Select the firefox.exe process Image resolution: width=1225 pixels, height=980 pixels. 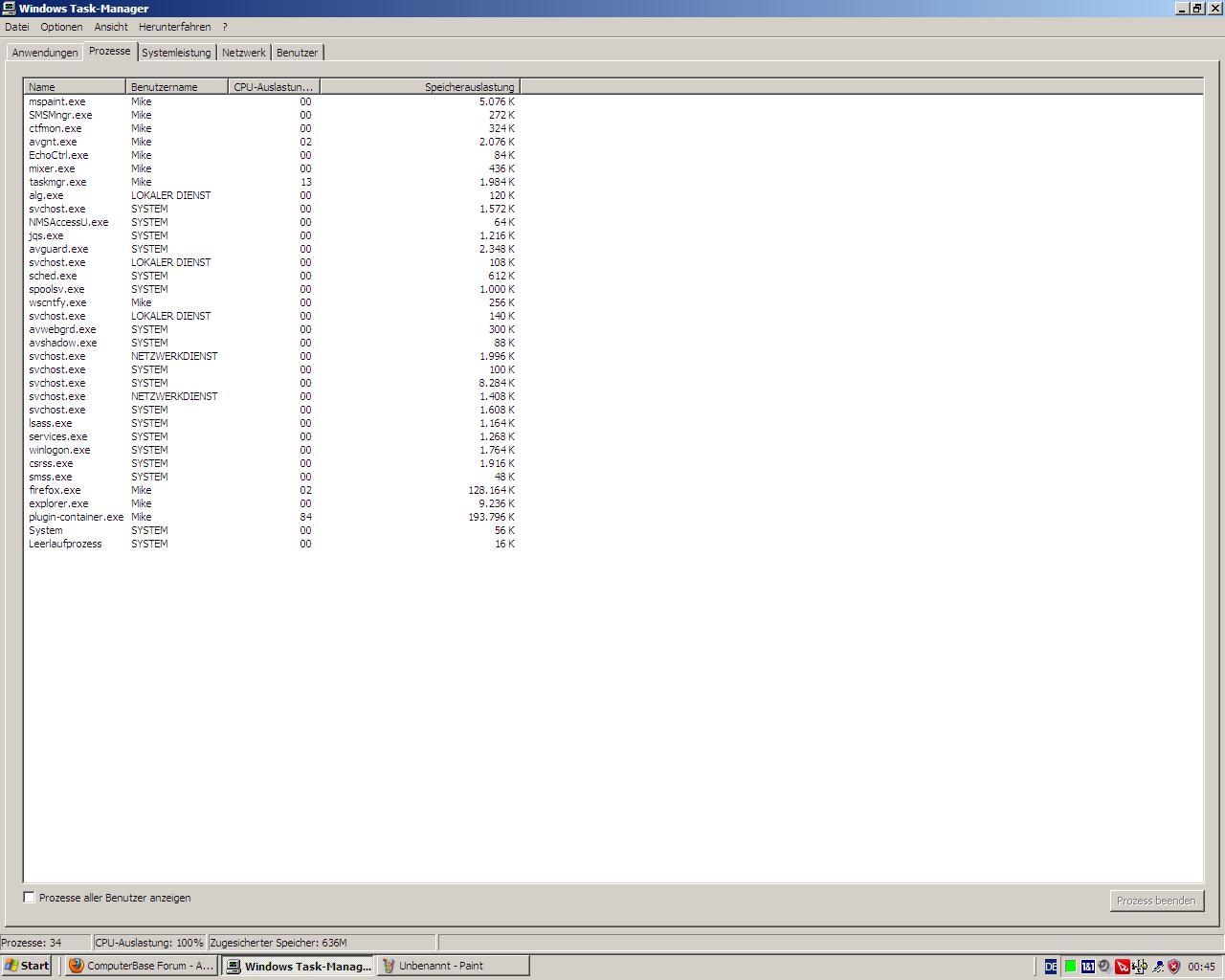(x=271, y=490)
